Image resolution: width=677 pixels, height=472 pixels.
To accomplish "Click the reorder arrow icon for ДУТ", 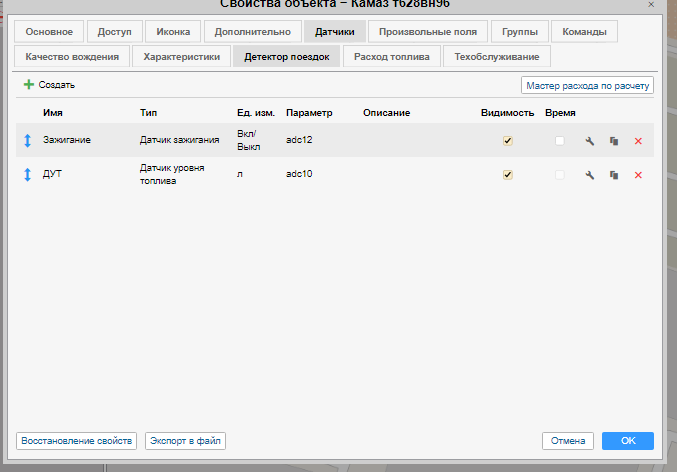I will [x=28, y=175].
